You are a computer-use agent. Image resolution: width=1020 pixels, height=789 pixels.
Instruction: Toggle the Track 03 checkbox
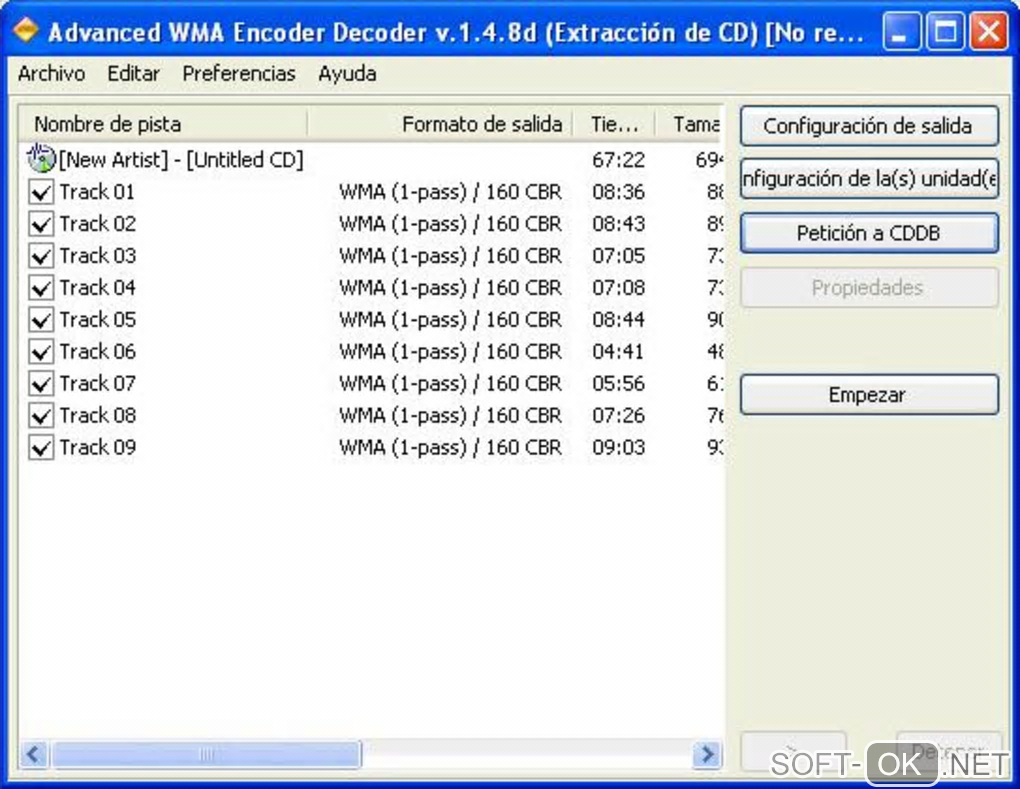point(41,256)
